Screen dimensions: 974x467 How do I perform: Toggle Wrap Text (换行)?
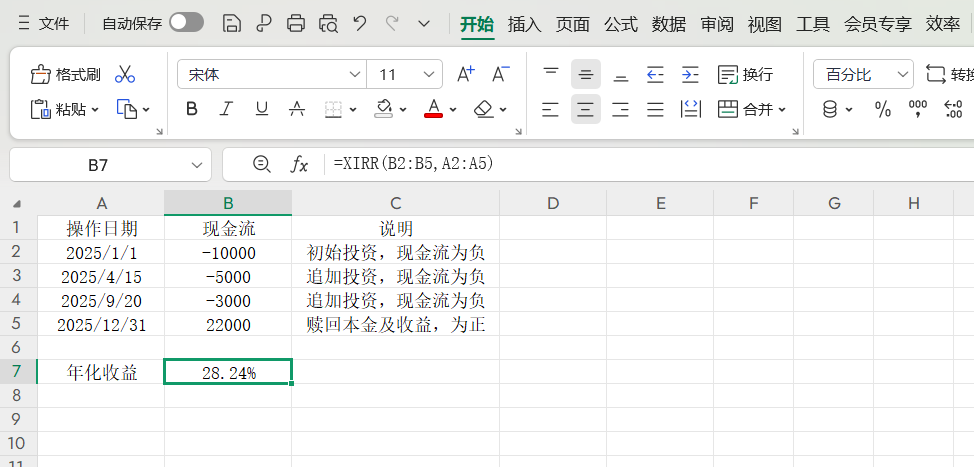pos(746,75)
